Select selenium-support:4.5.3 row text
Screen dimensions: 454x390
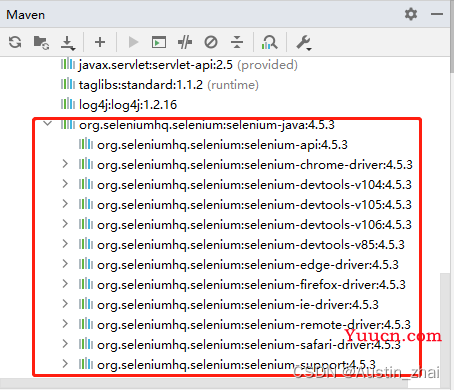(x=236, y=365)
